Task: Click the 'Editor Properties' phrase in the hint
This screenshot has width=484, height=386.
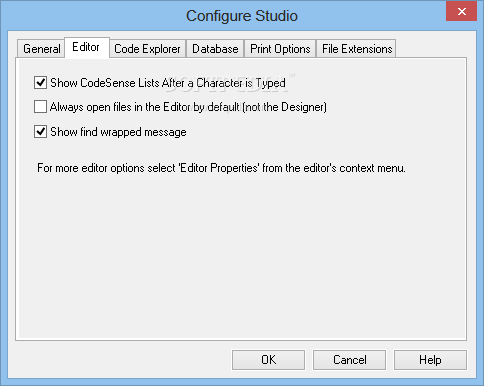Action: 219,168
